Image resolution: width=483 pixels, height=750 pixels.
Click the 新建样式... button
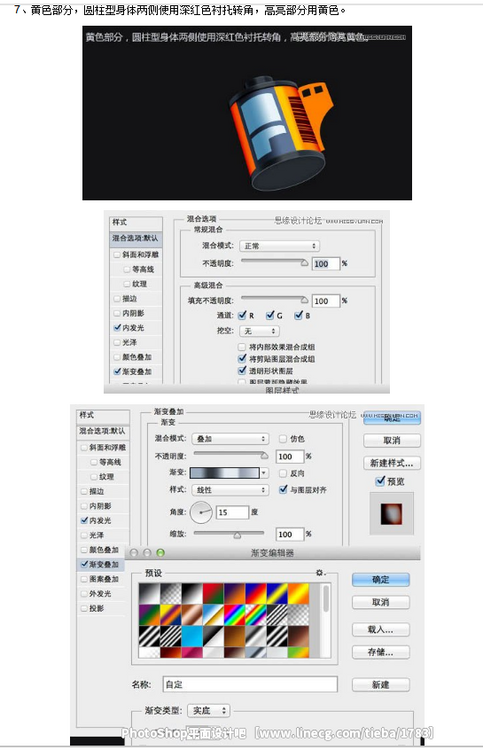point(392,463)
